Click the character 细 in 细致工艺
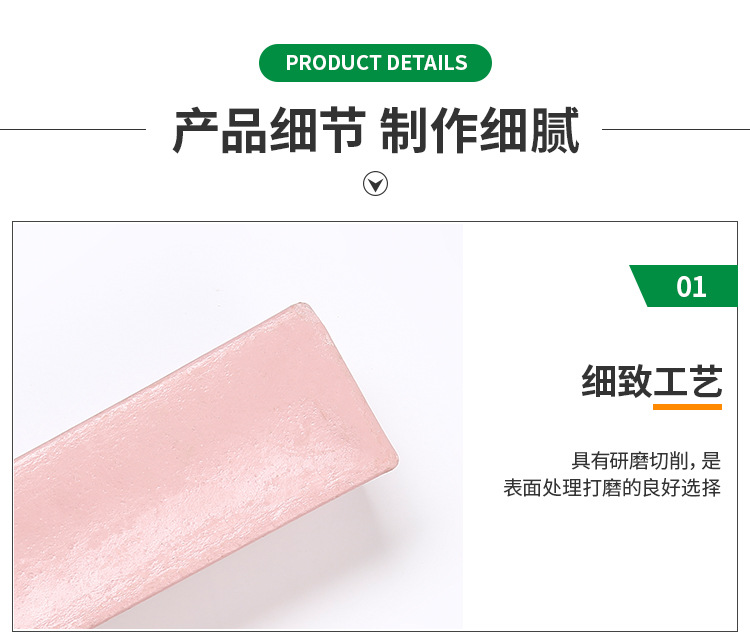 [598, 381]
